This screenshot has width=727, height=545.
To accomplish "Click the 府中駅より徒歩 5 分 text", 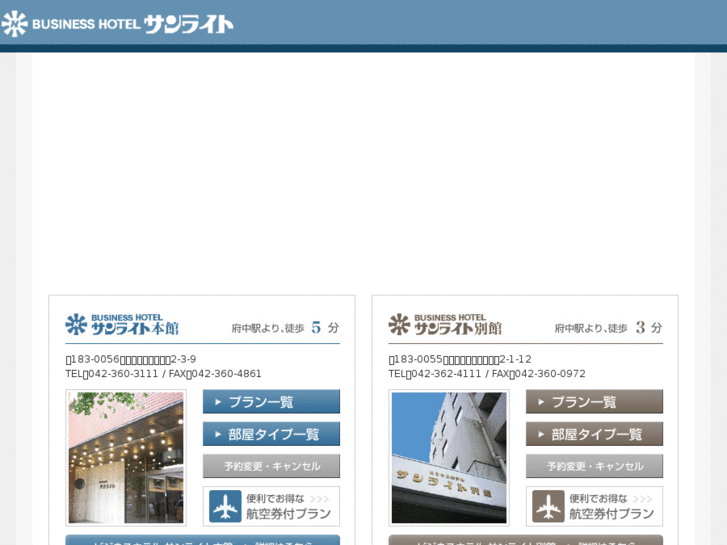I will coord(285,328).
